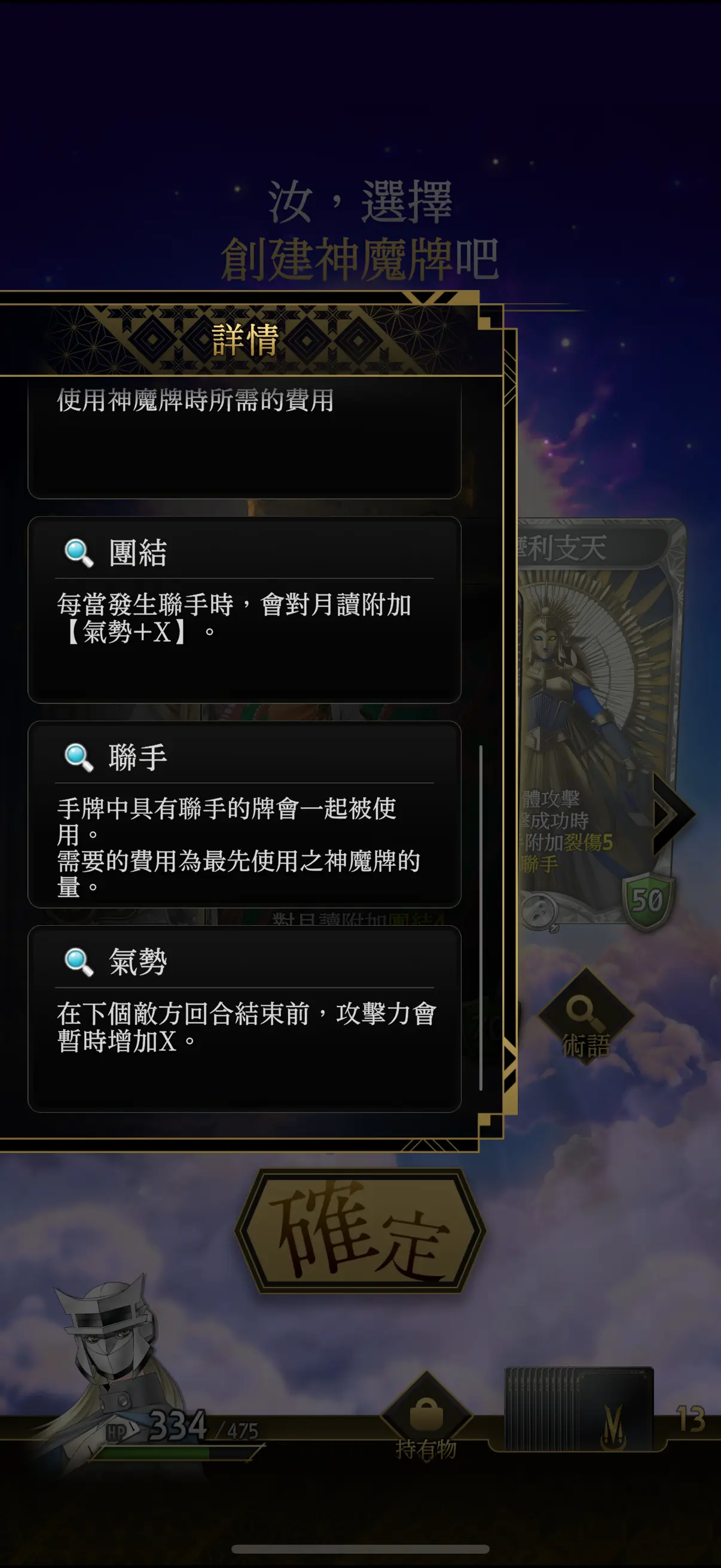
Task: Select the 詳情 panel header
Action: coord(245,339)
